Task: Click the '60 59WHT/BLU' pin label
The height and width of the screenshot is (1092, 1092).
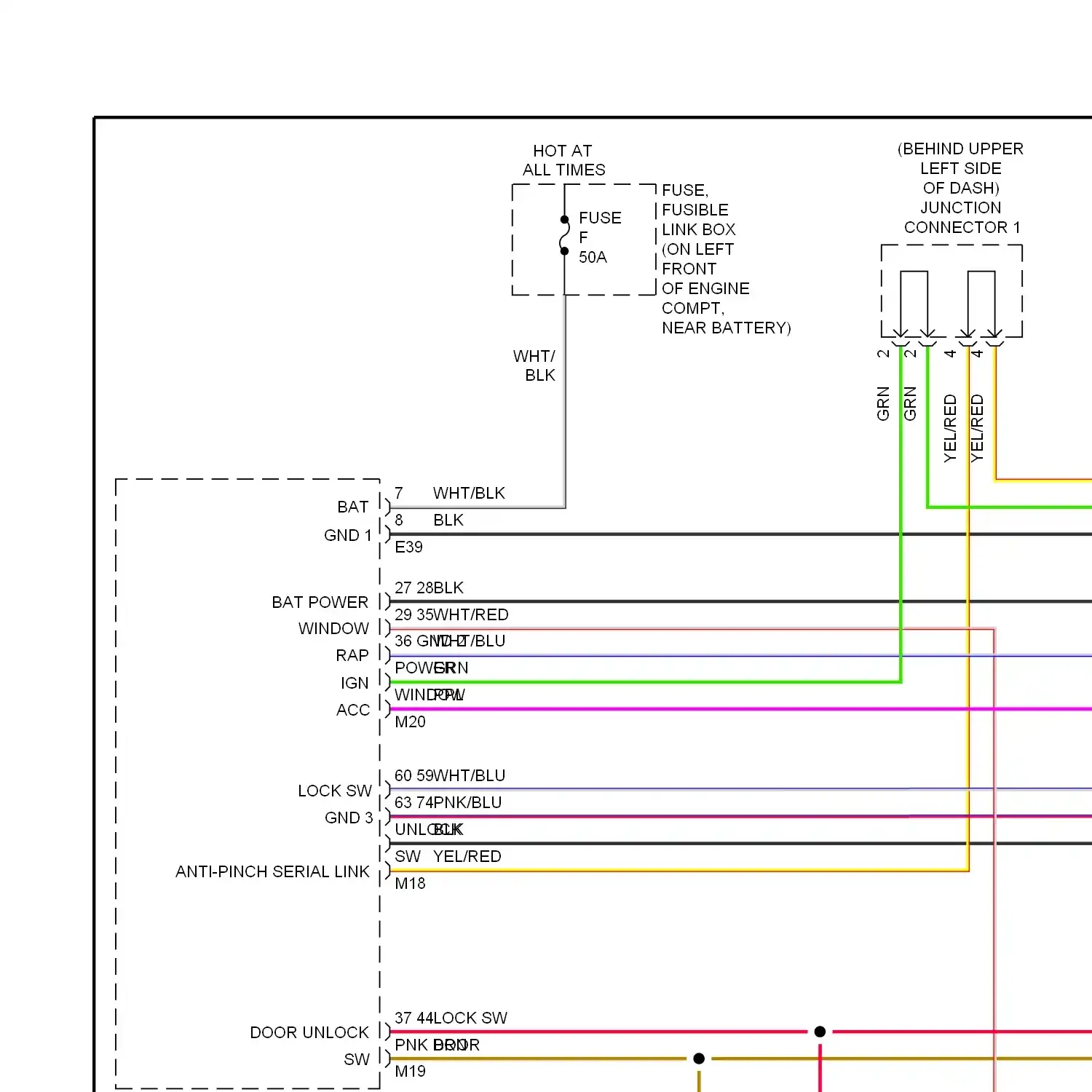Action: click(450, 775)
